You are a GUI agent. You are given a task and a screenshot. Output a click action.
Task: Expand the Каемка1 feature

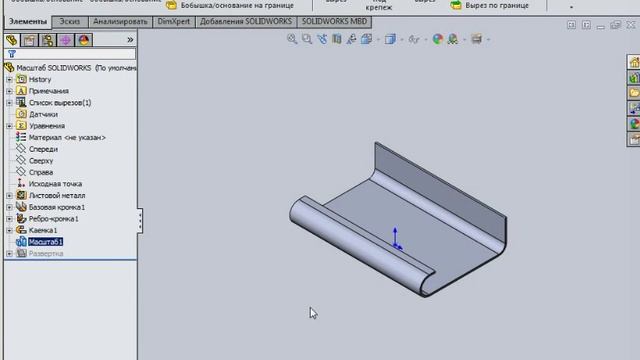[9, 231]
